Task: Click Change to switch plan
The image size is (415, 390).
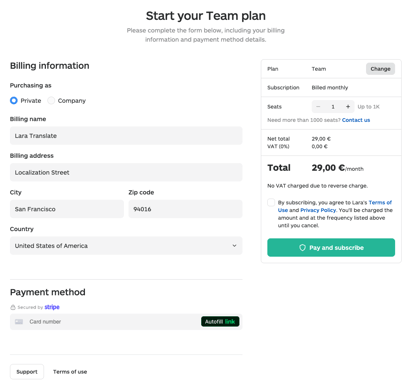Action: pos(380,69)
